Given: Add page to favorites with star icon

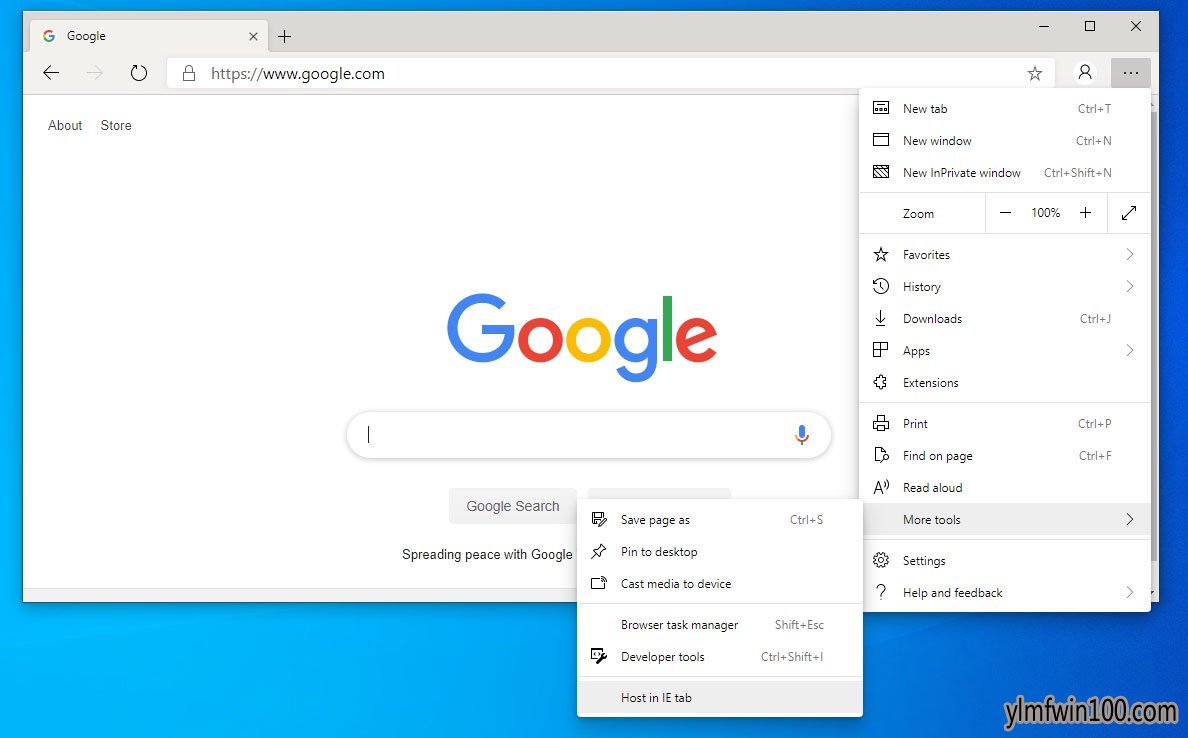Looking at the screenshot, I should 1034,73.
